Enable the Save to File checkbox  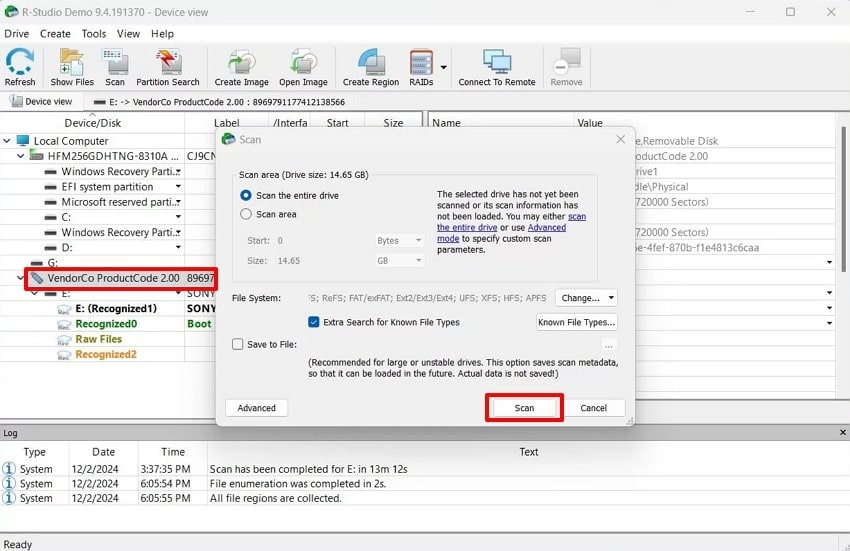point(237,344)
